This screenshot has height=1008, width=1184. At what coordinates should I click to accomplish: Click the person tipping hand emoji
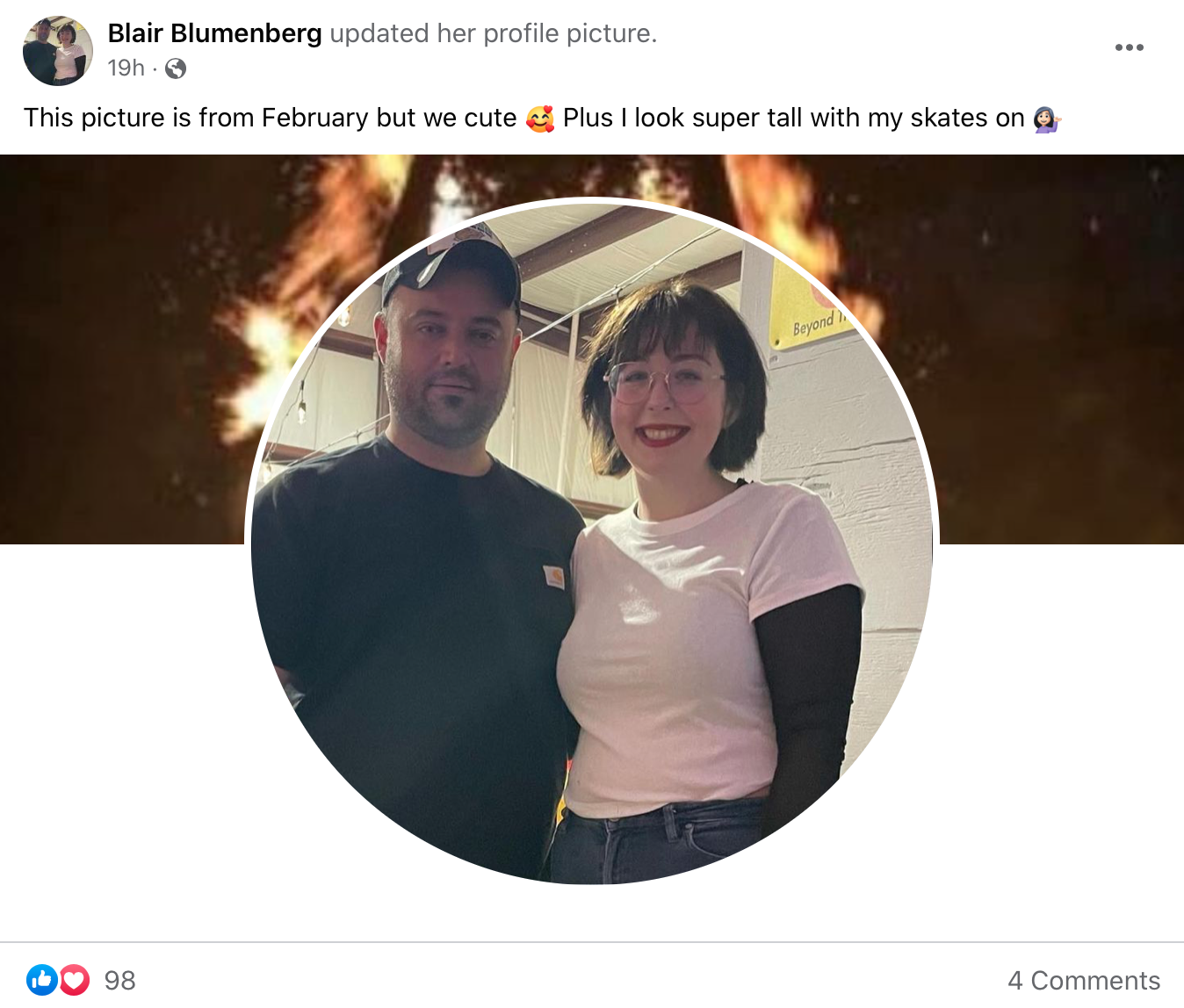click(x=1047, y=118)
